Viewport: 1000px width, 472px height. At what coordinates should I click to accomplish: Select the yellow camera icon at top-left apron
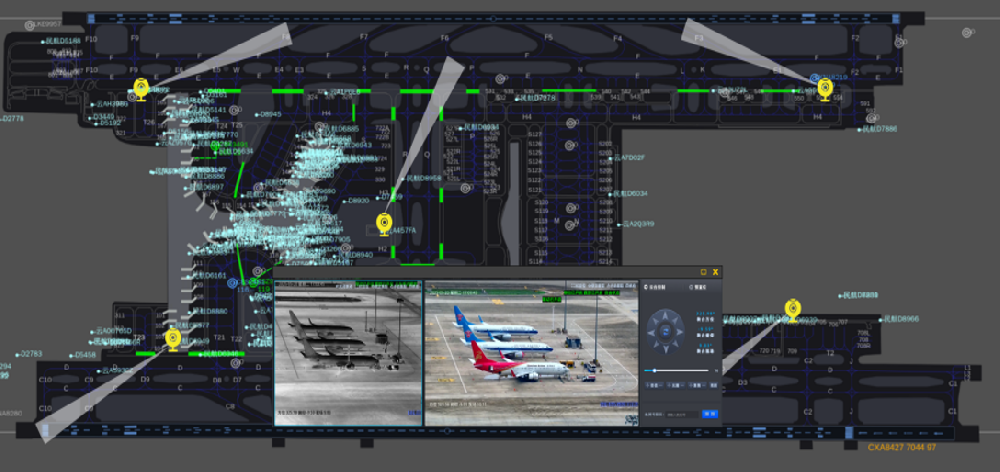click(x=141, y=88)
